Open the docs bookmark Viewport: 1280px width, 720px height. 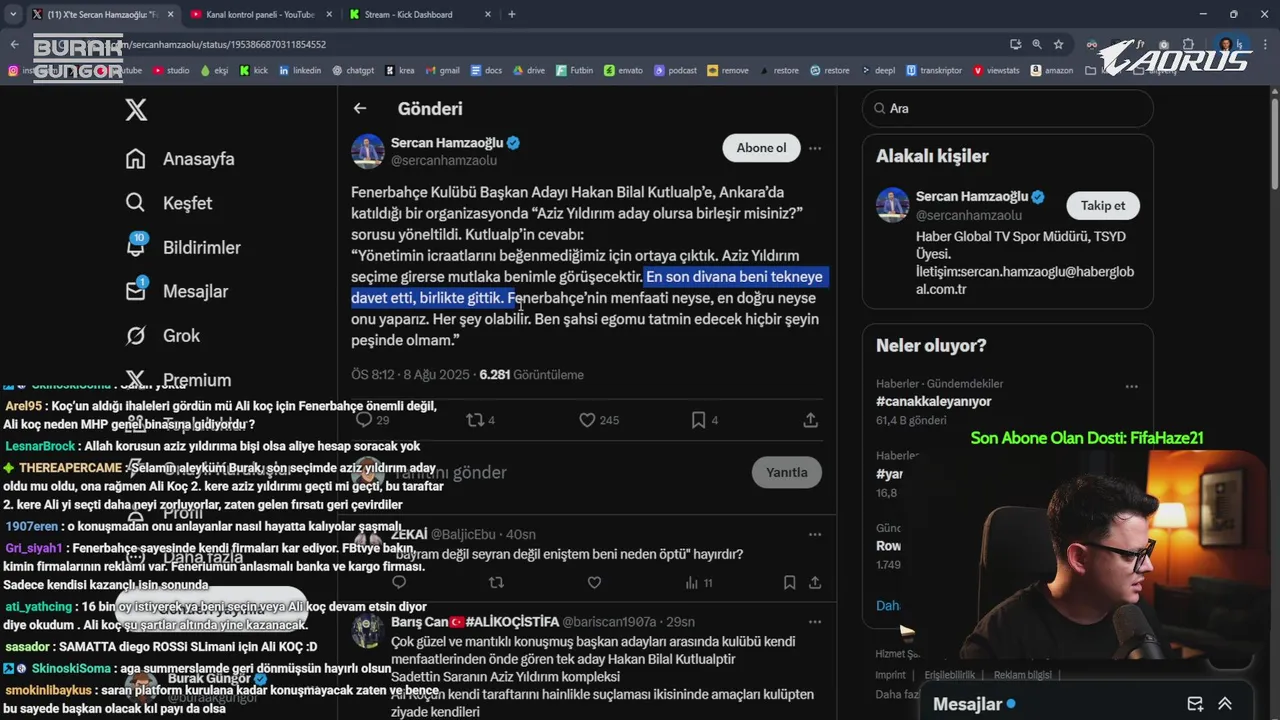pos(486,70)
